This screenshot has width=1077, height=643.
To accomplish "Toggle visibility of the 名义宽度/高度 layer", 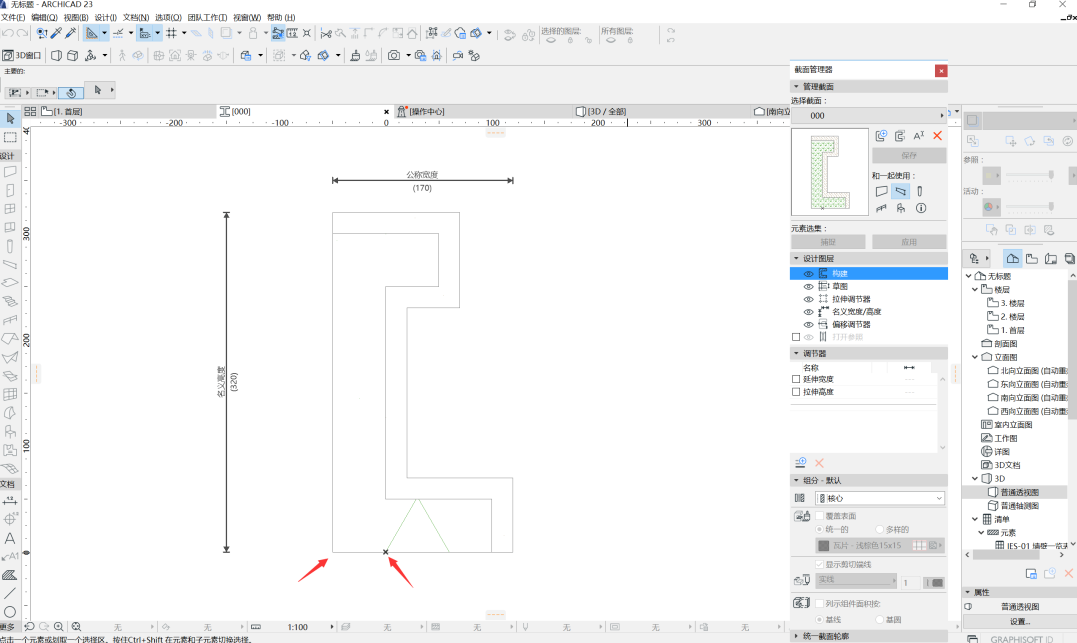I will pos(808,312).
